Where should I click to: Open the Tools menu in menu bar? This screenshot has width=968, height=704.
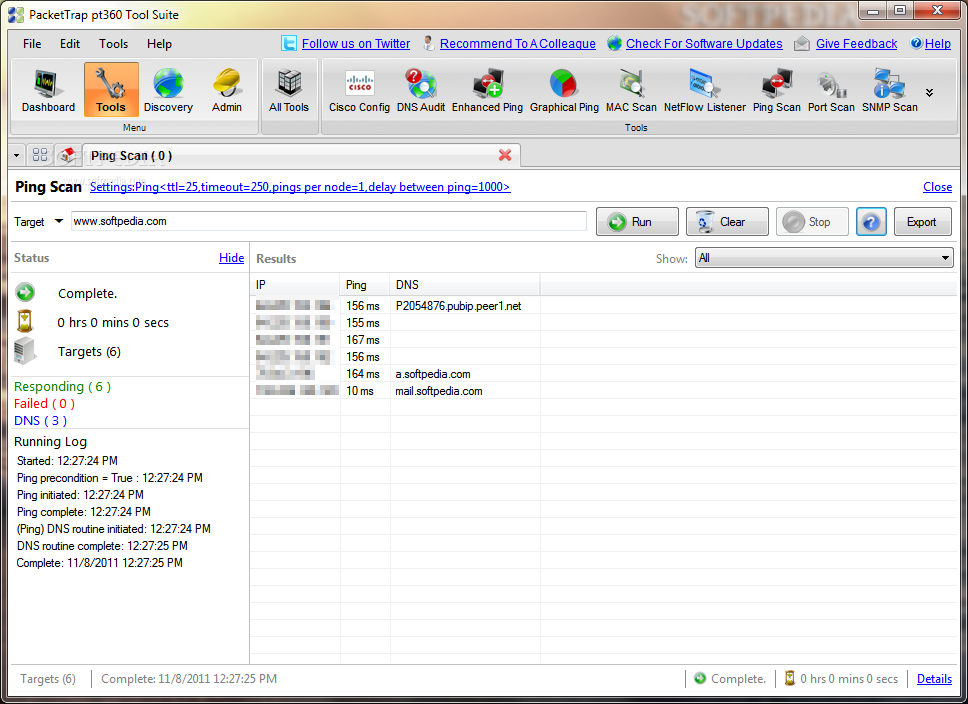pos(114,44)
